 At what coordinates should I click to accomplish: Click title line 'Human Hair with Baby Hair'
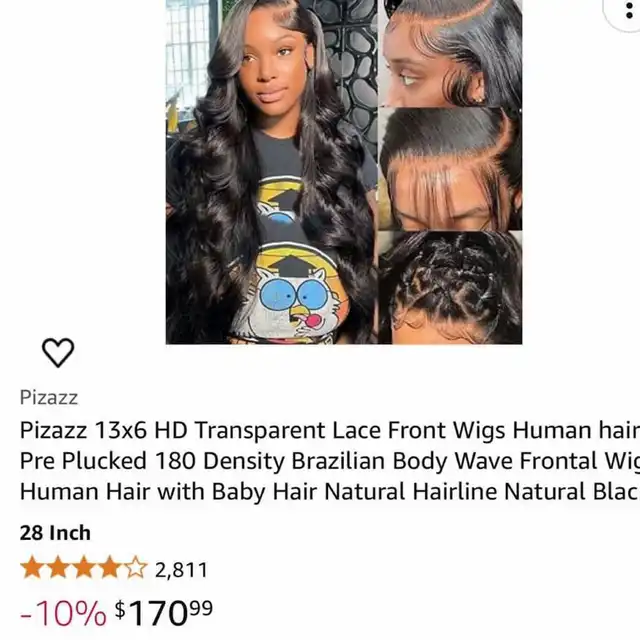(x=168, y=491)
